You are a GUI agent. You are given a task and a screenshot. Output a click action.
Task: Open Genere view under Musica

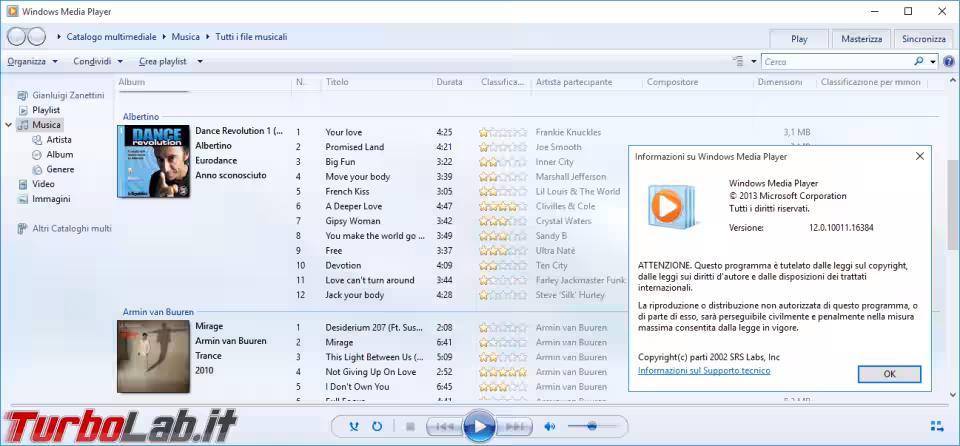[x=53, y=169]
